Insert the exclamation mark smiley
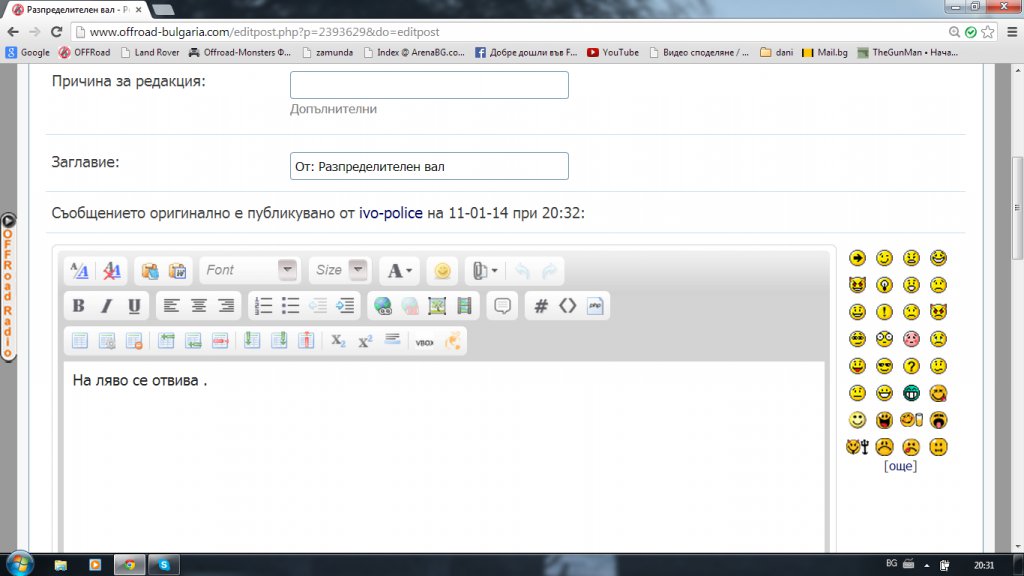The image size is (1024, 576). pyautogui.click(x=884, y=312)
